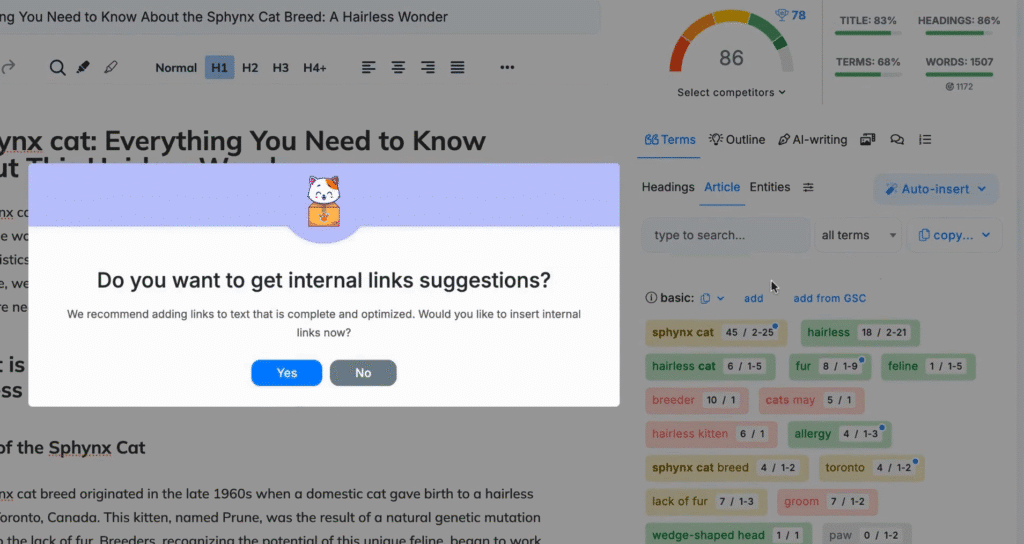Select the eraser clear-format tool

click(111, 67)
